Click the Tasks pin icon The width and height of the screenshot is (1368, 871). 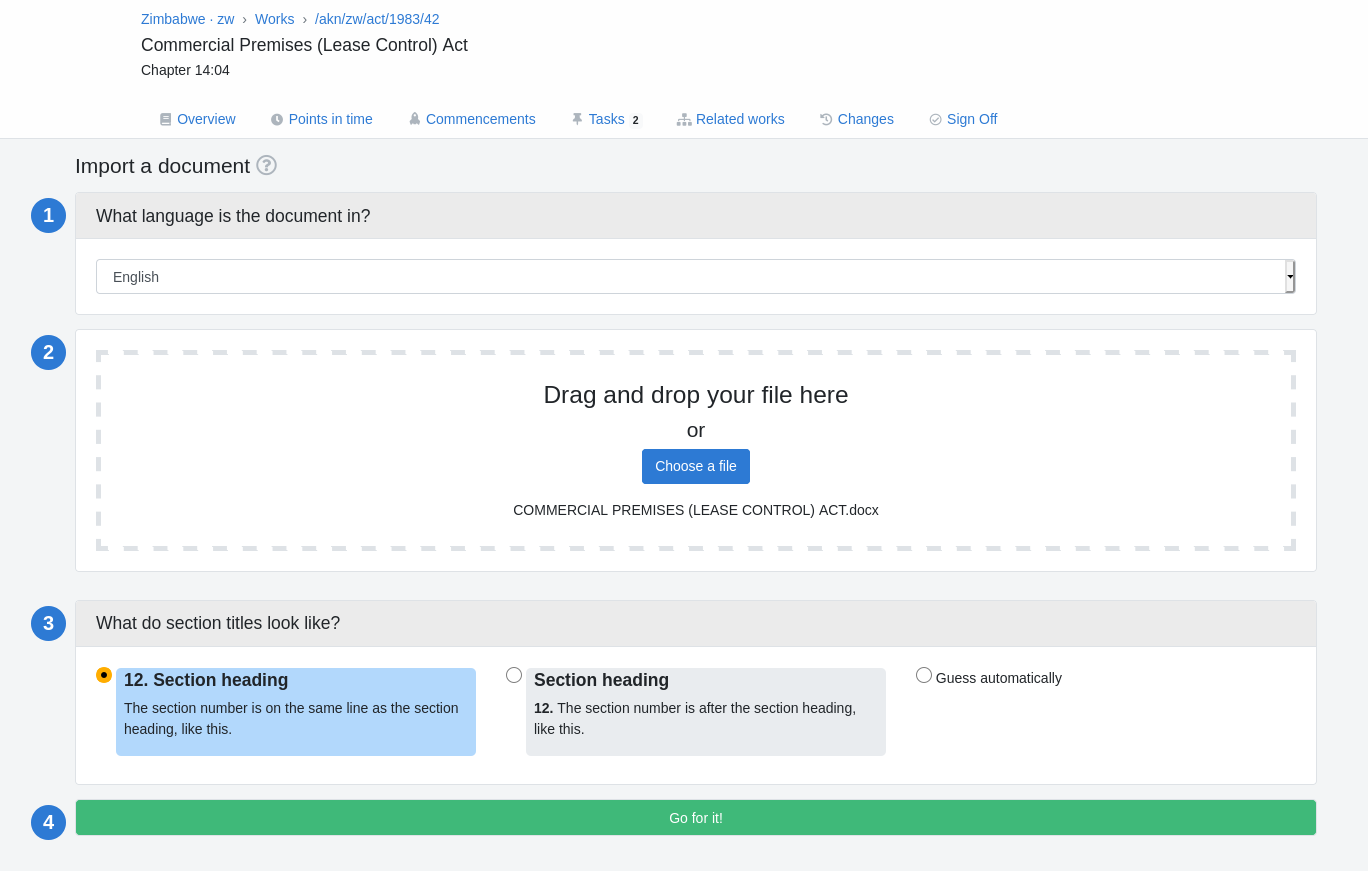click(577, 119)
